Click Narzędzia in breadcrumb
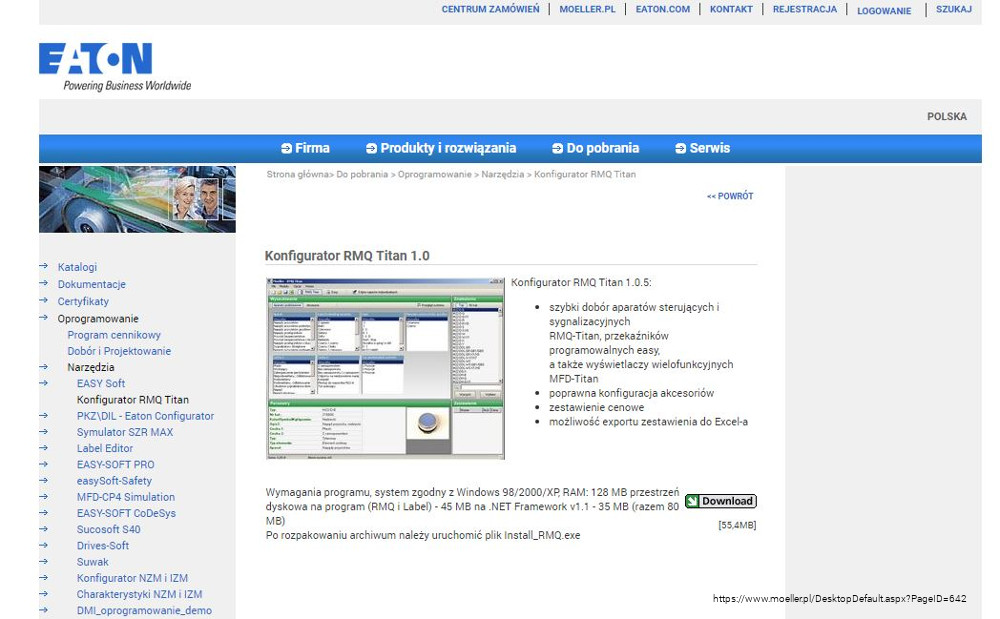The width and height of the screenshot is (1000, 619). 503,174
